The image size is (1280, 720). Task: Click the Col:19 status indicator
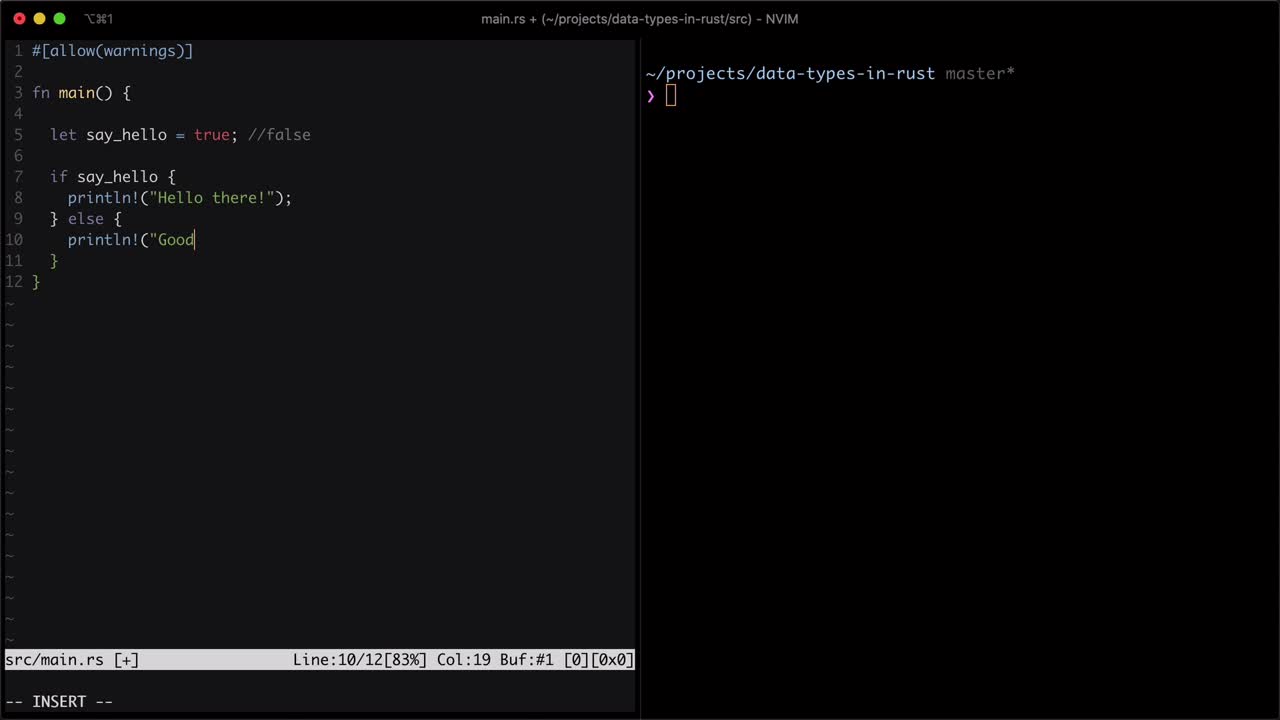(x=463, y=660)
